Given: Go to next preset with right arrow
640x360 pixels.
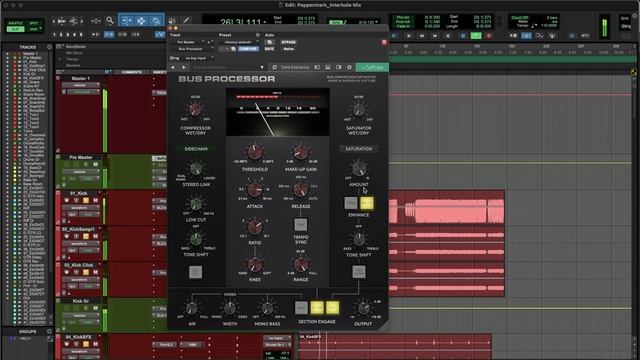Looking at the screenshot, I should pos(183,67).
